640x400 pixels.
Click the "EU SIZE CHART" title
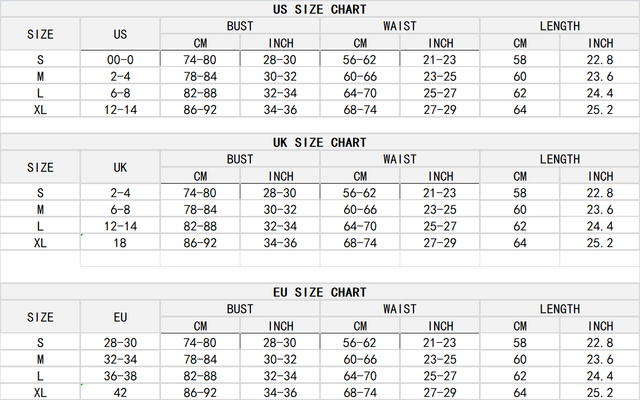320,292
